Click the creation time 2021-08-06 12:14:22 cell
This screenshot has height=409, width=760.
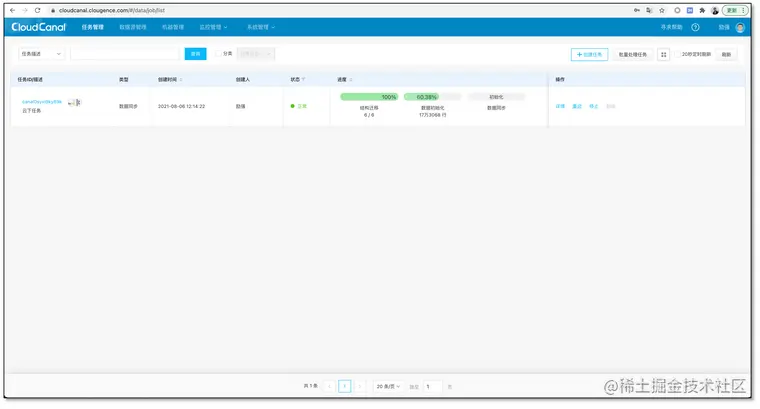coord(181,107)
